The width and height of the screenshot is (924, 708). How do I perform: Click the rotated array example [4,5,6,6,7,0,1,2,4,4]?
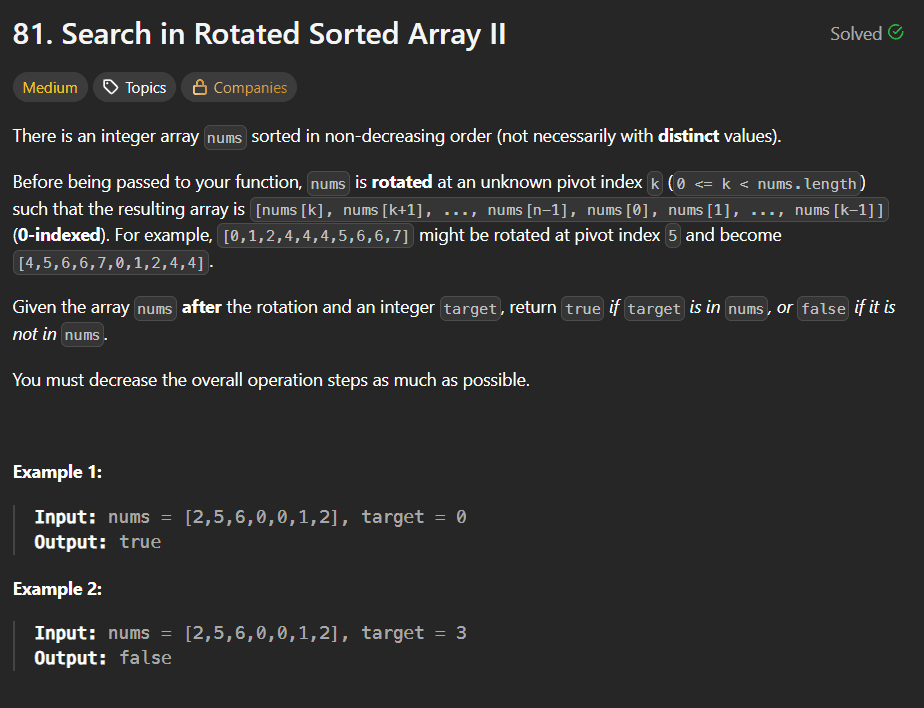click(x=110, y=262)
